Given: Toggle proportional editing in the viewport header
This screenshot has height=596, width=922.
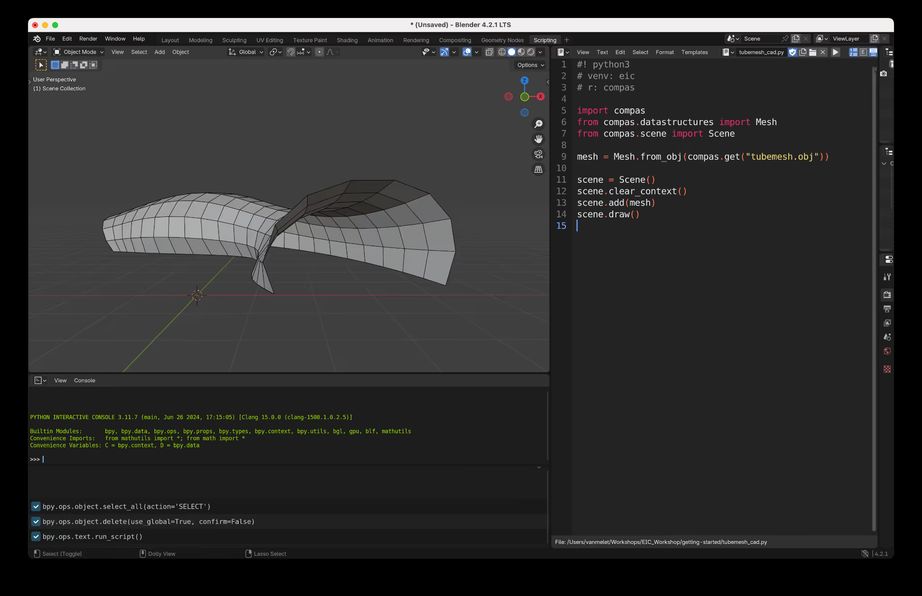Looking at the screenshot, I should coord(319,52).
